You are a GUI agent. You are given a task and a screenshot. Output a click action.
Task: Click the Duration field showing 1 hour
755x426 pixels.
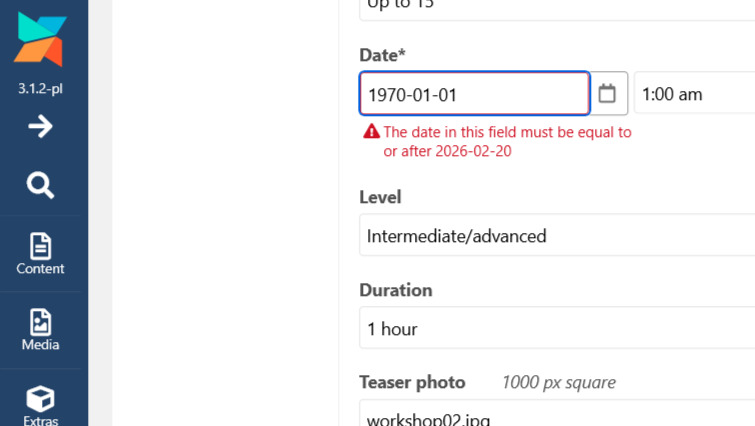click(556, 329)
